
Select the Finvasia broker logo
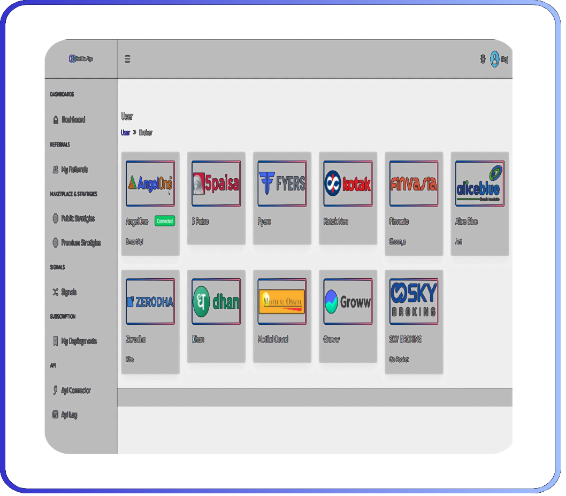point(414,183)
